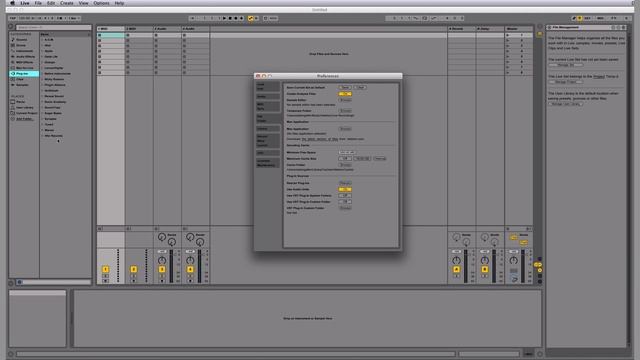Click the Arrangement Record button
640x360 pixels.
tap(236, 18)
